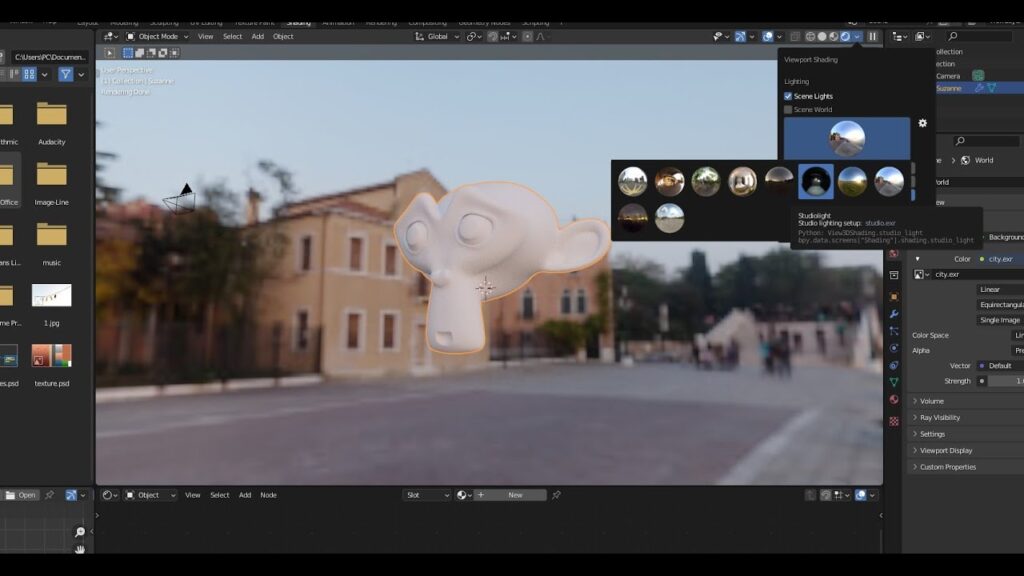
Task: Open the Texture checkered tab icon
Action: [894, 422]
